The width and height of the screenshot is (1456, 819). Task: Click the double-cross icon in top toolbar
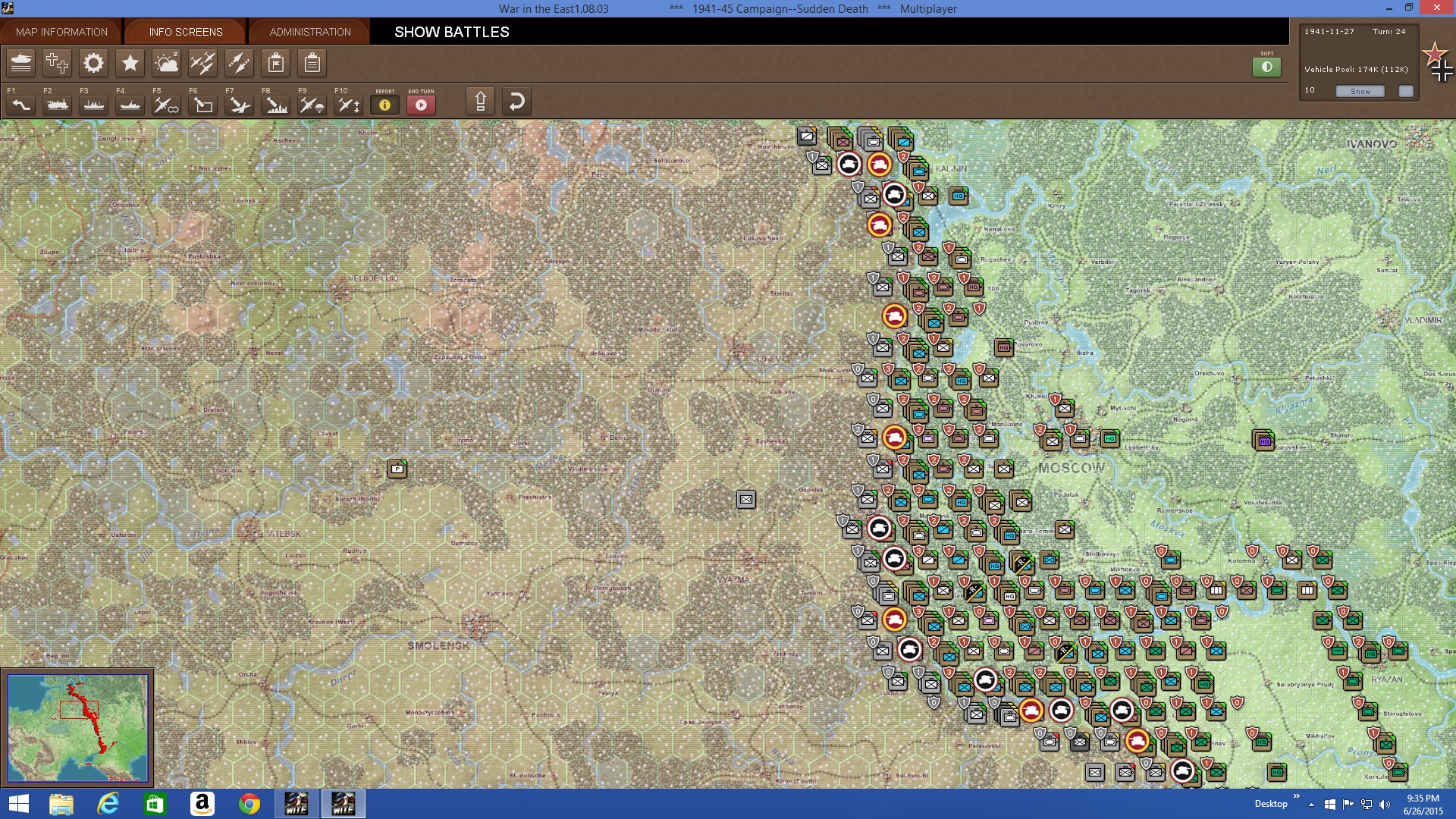pos(57,63)
